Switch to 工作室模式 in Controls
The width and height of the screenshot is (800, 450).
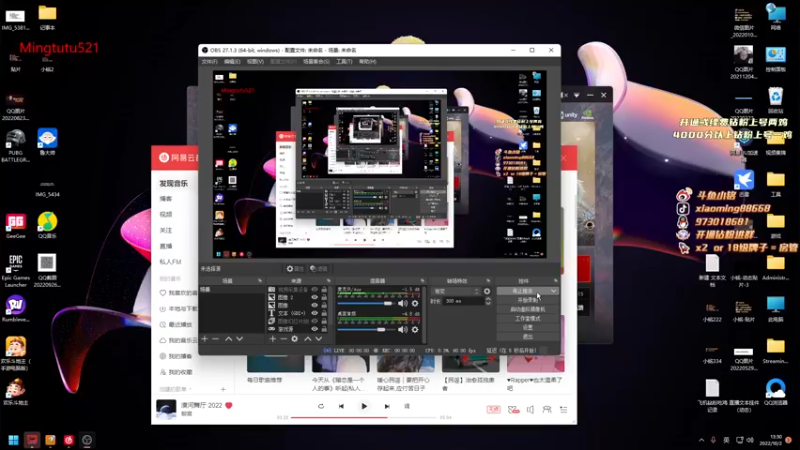[x=528, y=318]
